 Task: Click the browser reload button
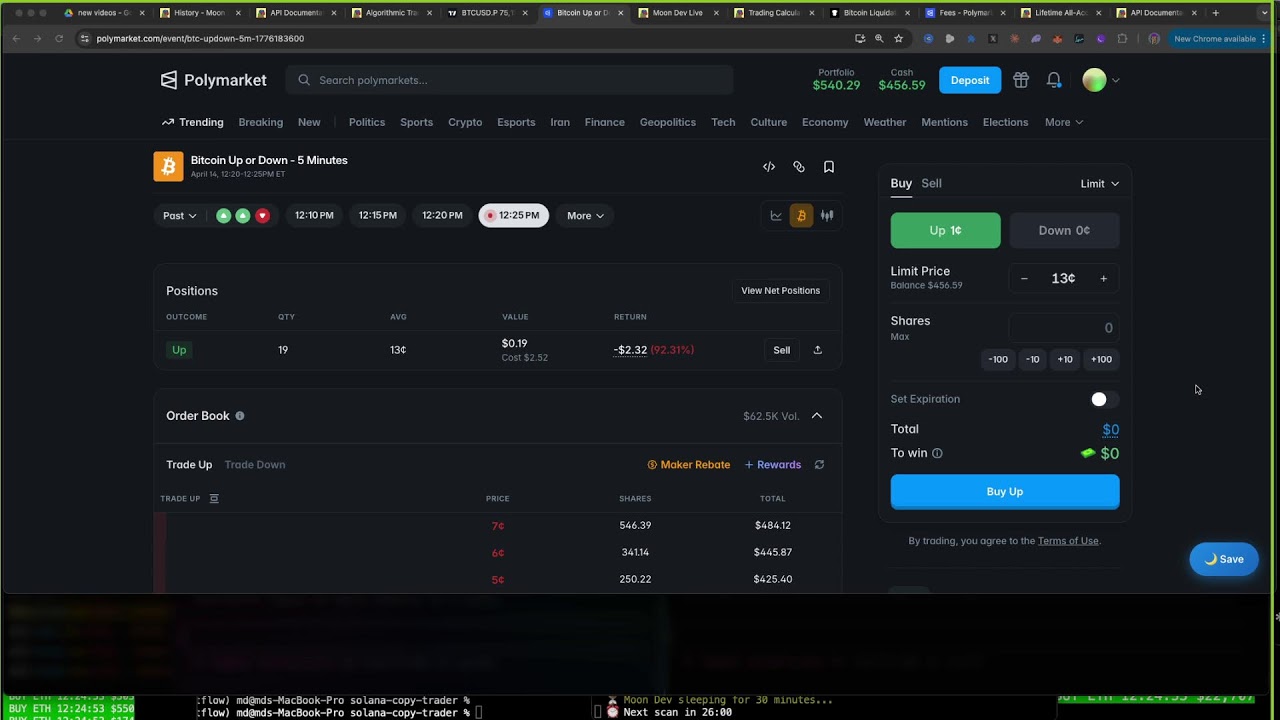(59, 38)
